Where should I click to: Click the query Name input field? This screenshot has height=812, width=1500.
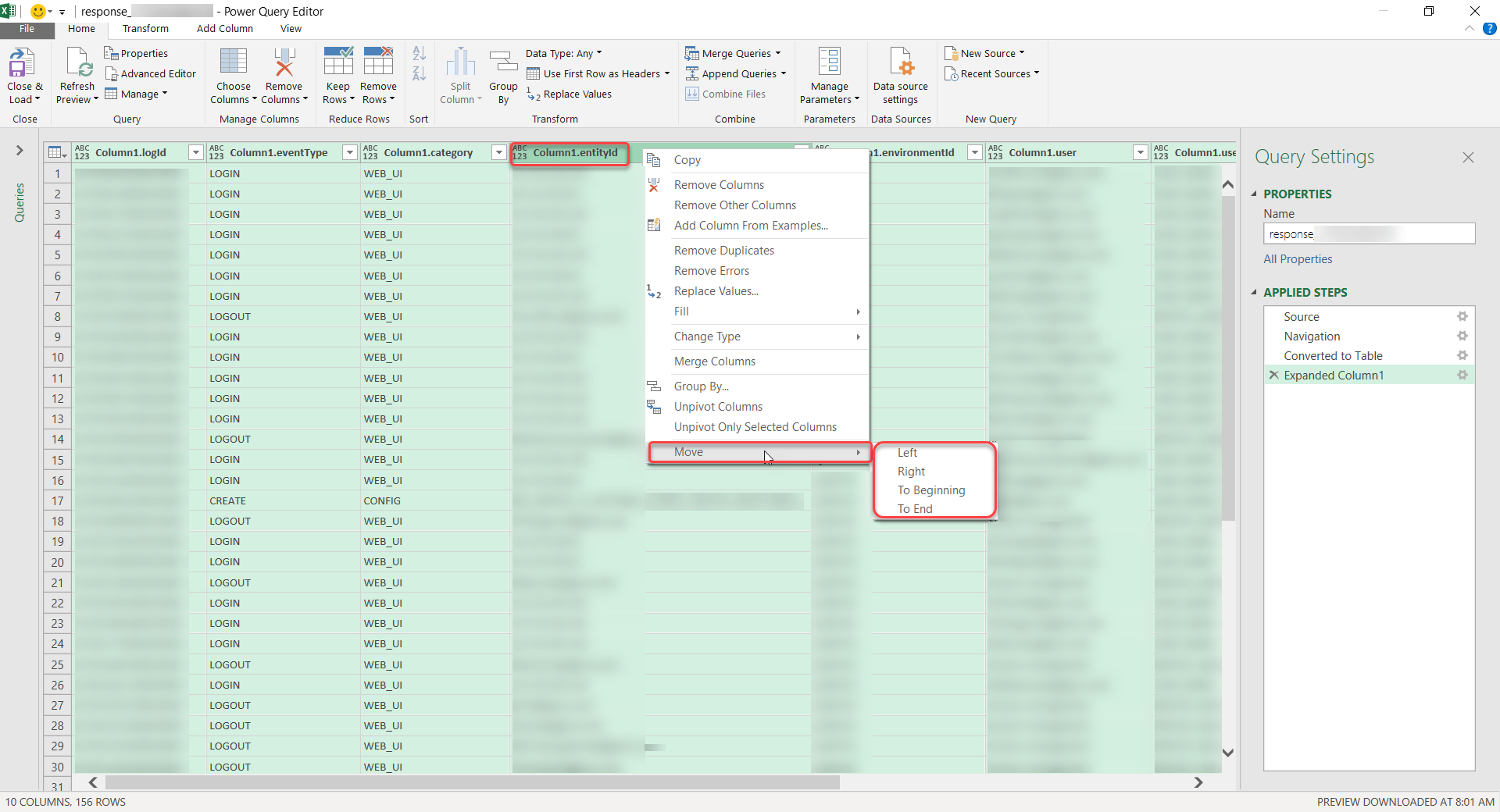click(x=1368, y=233)
